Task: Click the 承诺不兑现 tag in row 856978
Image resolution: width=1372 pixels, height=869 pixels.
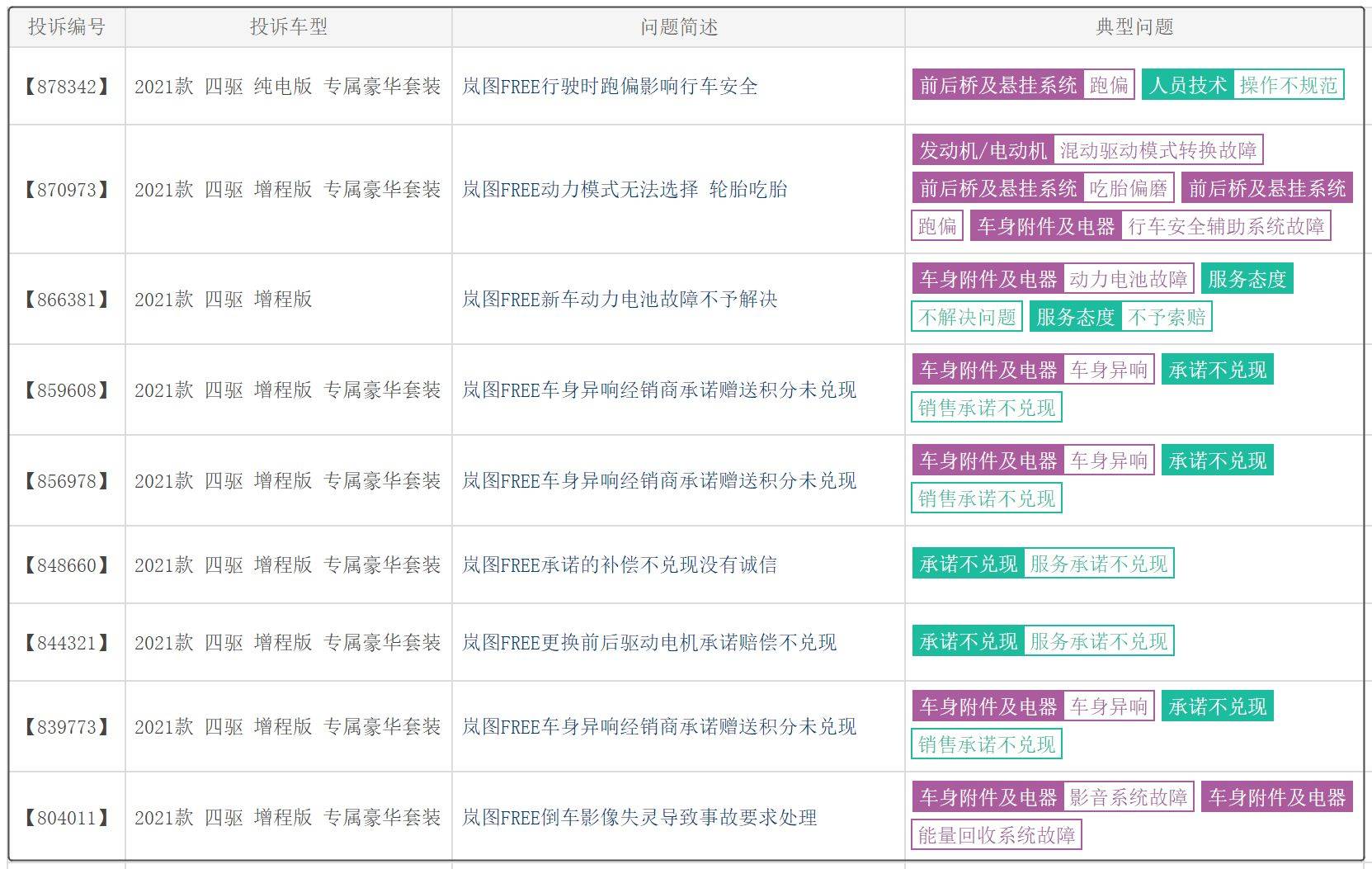Action: point(1218,460)
